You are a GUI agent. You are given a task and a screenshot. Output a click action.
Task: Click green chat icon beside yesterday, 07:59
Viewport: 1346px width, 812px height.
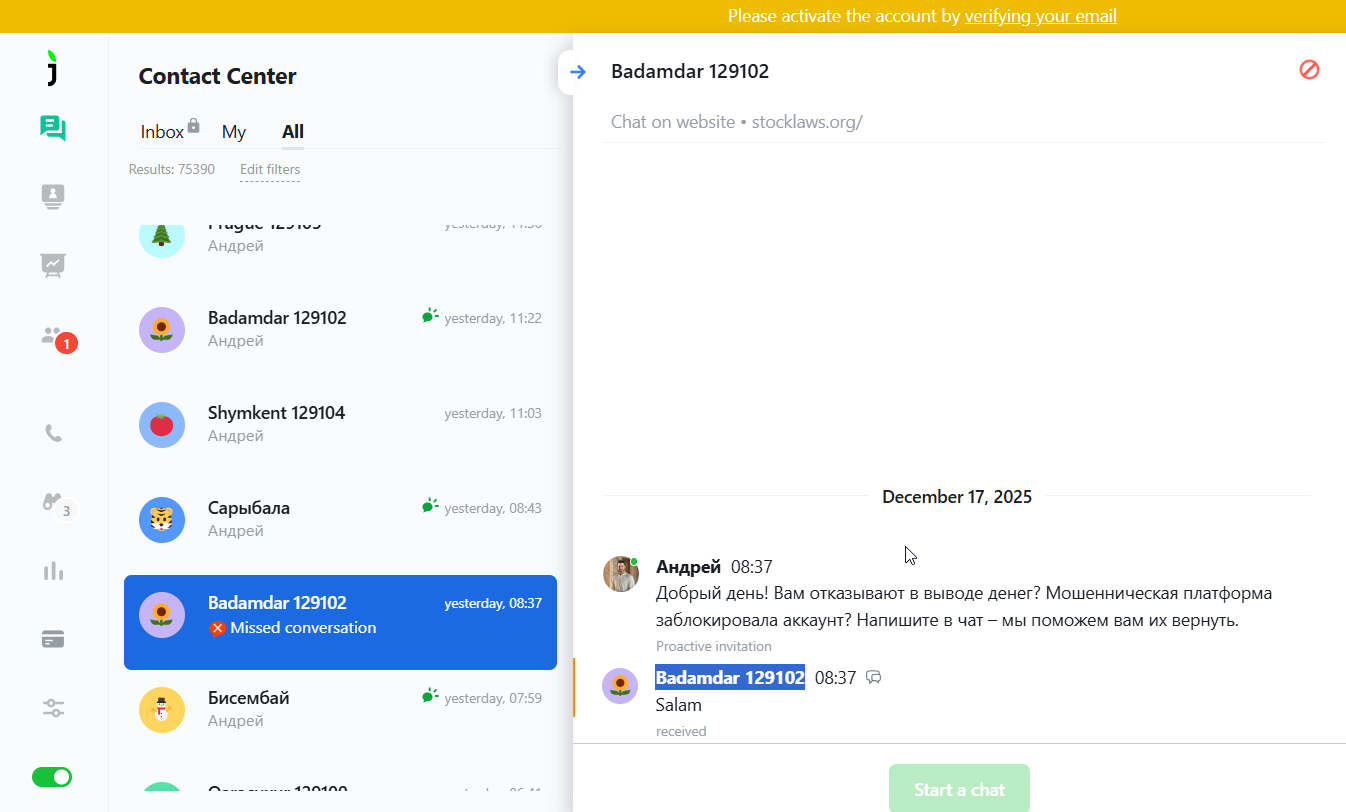coord(430,696)
